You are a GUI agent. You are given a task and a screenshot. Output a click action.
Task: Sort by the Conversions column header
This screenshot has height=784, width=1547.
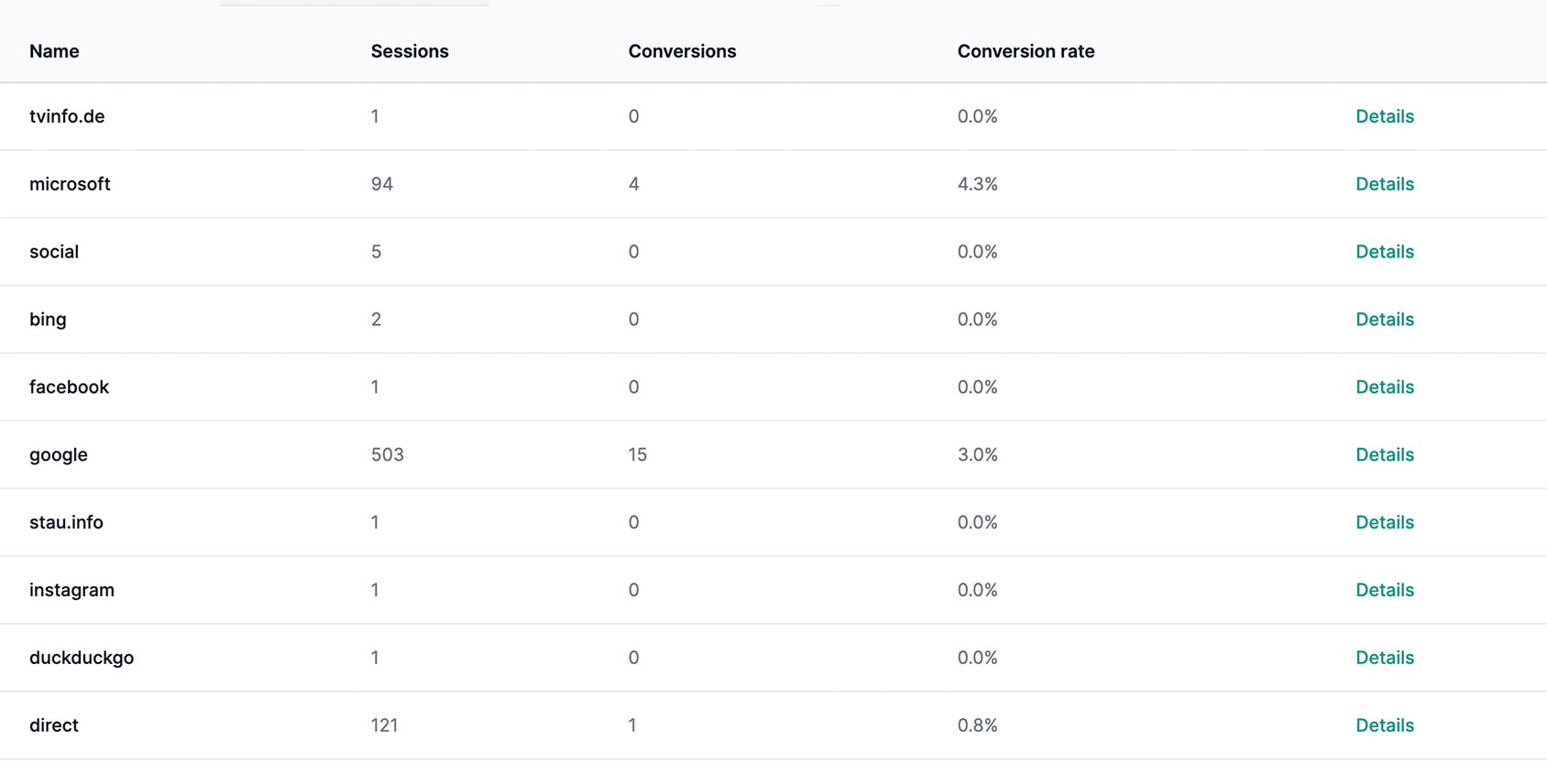(x=682, y=51)
